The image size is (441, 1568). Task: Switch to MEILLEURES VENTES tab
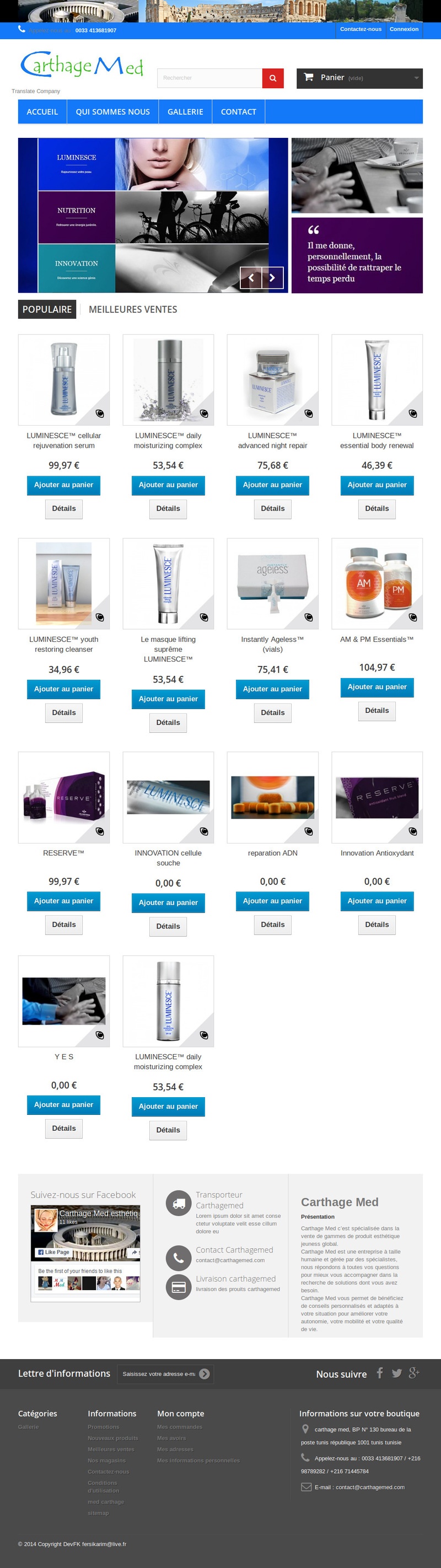tap(133, 309)
